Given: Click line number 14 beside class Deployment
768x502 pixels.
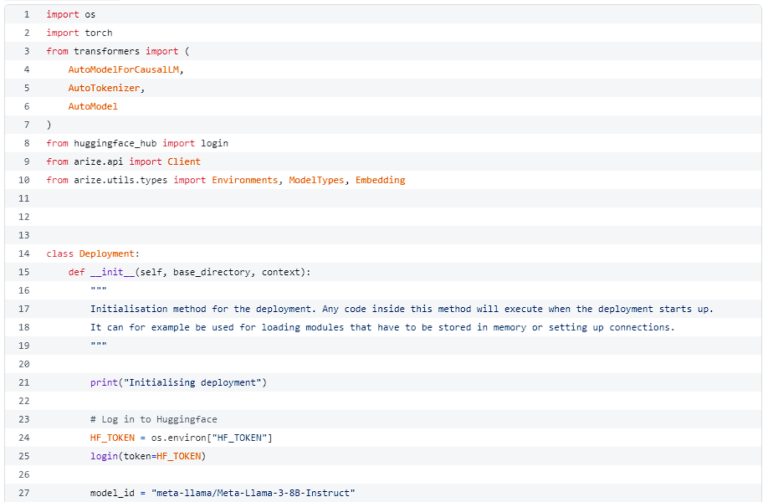Looking at the screenshot, I should tap(24, 254).
